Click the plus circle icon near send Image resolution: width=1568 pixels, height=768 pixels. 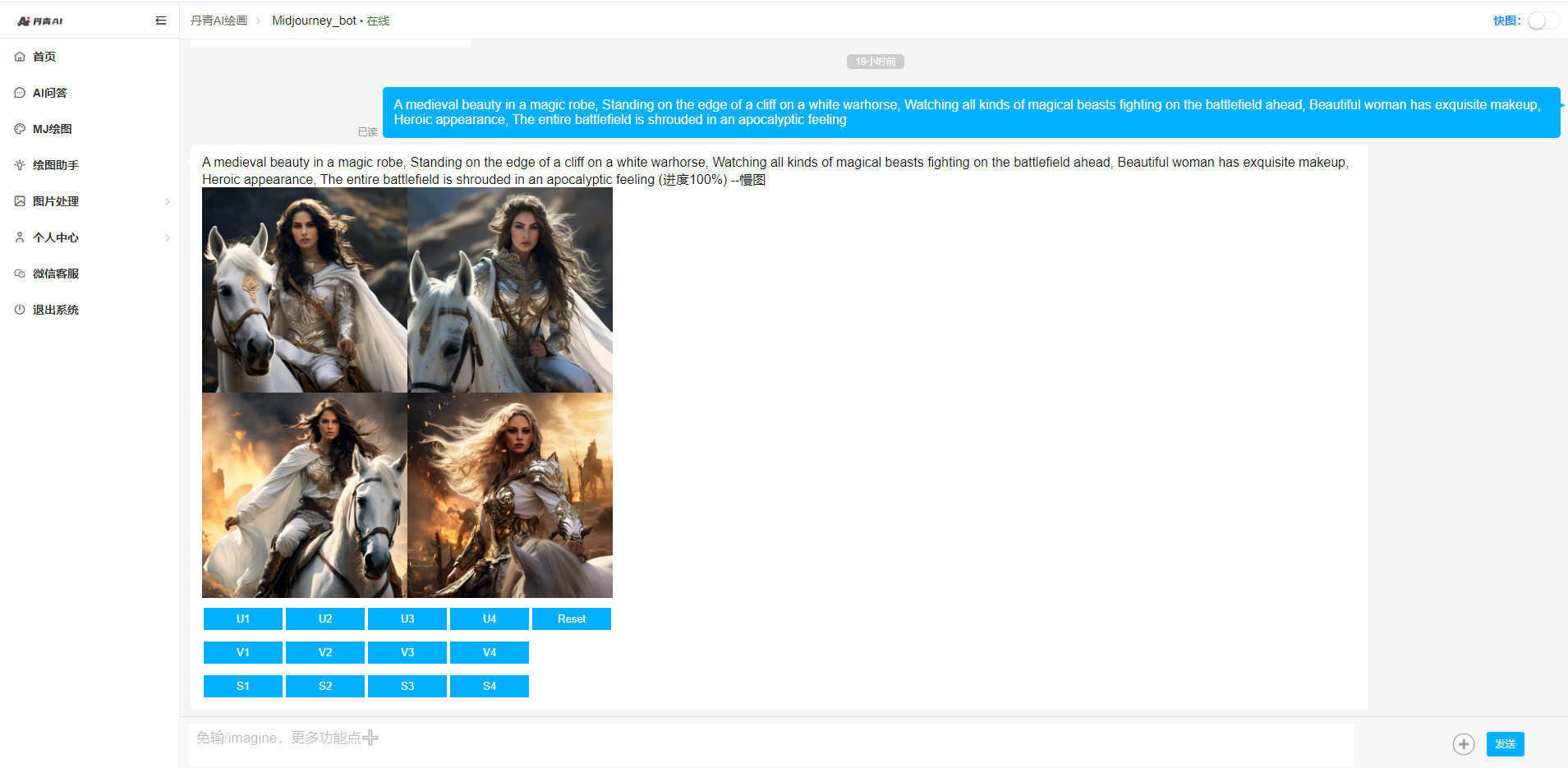(x=1463, y=744)
